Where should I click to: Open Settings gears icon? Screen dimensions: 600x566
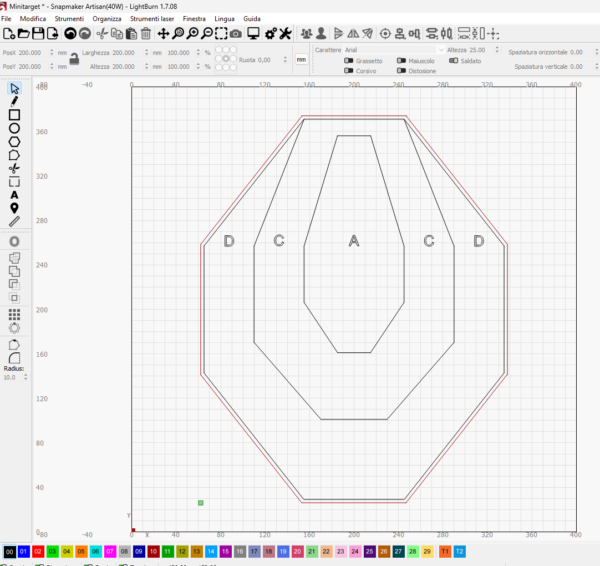coord(271,34)
